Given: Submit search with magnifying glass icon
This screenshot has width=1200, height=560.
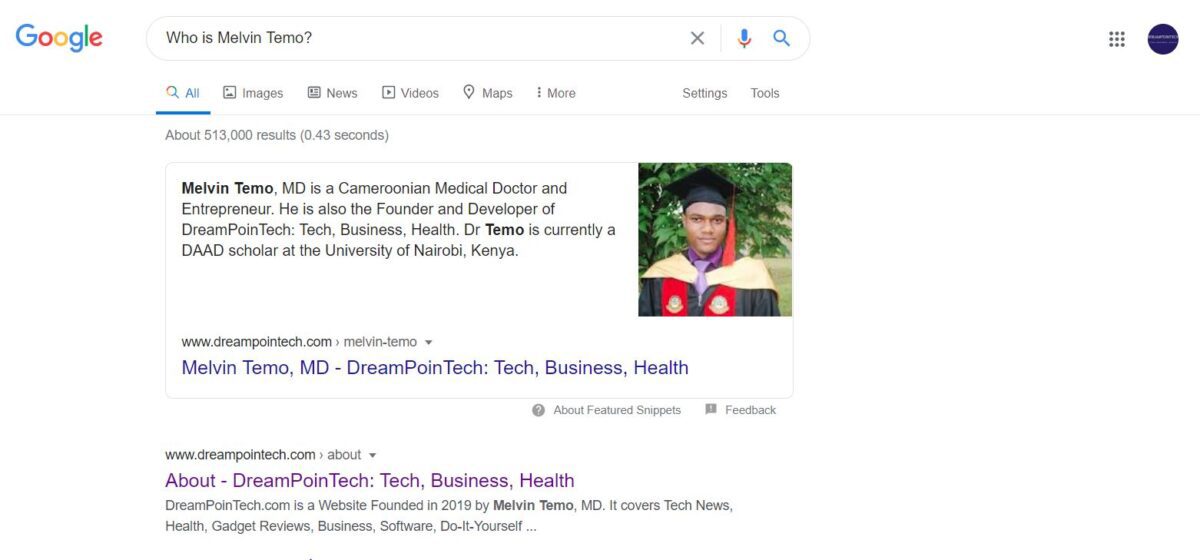Looking at the screenshot, I should (782, 38).
